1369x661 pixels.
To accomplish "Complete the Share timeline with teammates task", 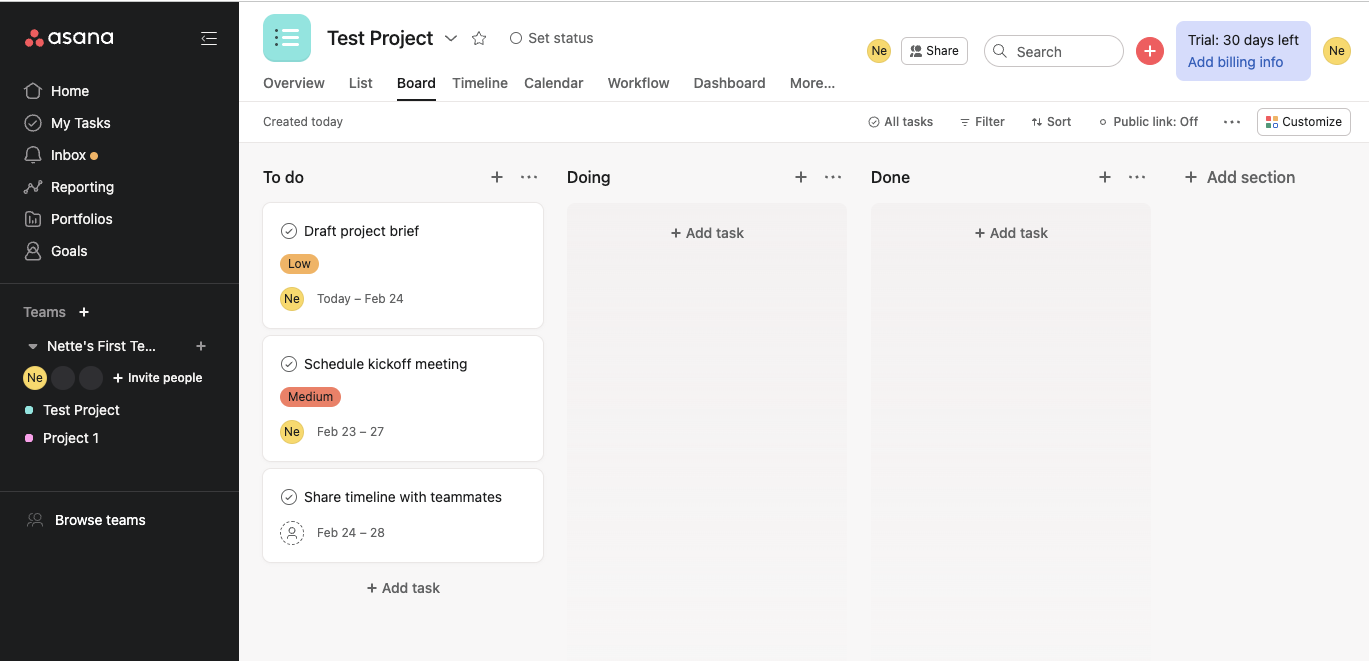I will pyautogui.click(x=289, y=497).
